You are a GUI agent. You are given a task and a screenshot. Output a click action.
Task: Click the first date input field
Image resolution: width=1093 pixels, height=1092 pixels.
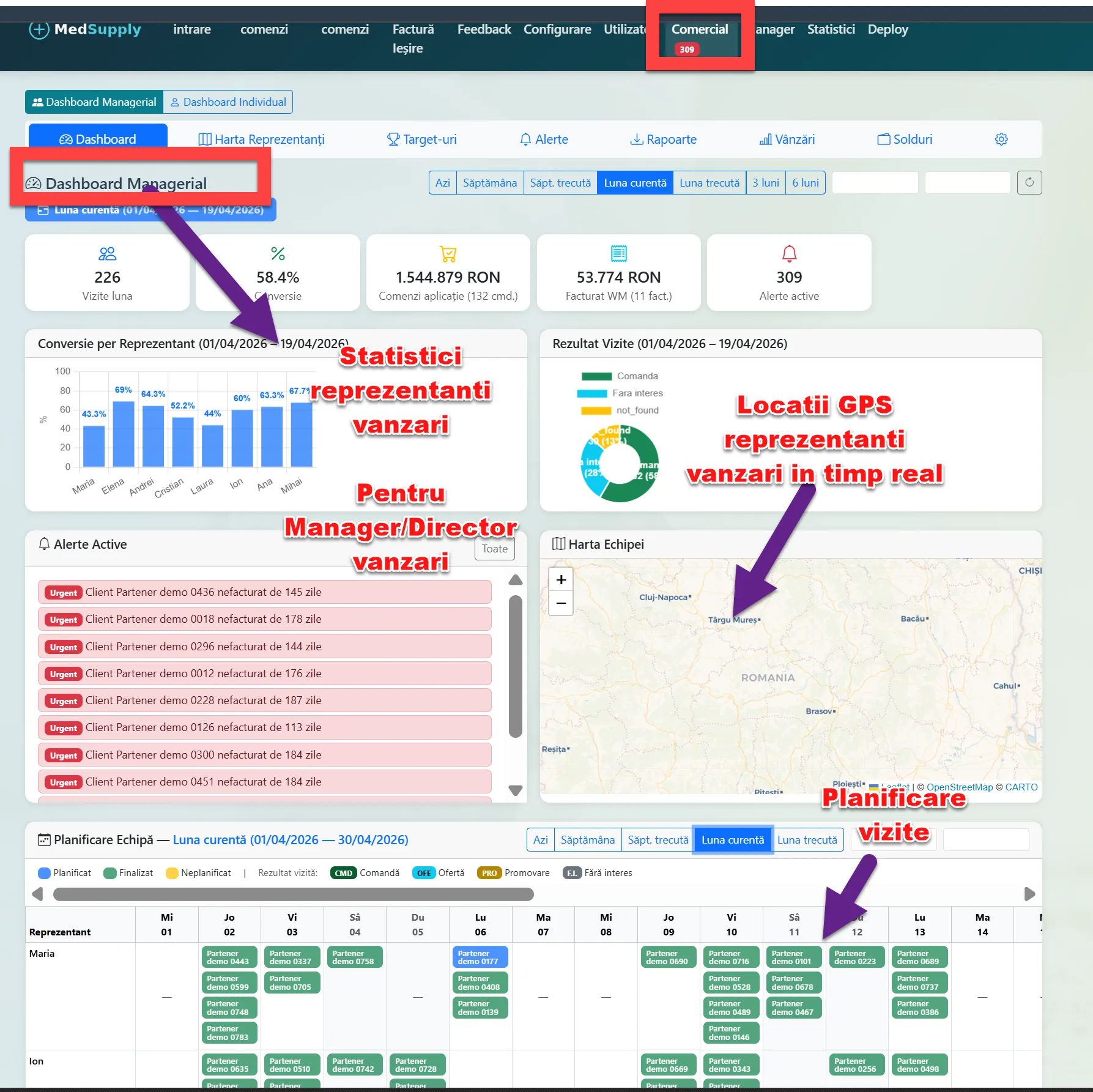(875, 183)
